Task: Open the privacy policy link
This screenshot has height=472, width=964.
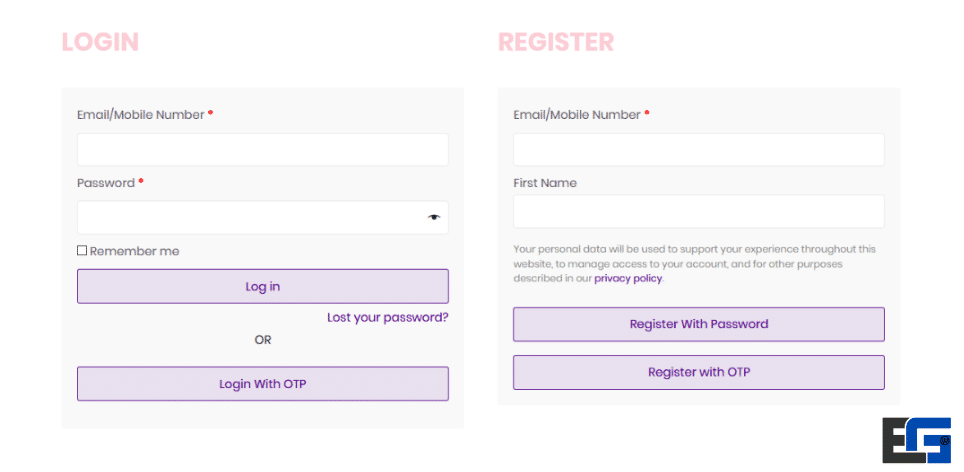Action: point(628,279)
